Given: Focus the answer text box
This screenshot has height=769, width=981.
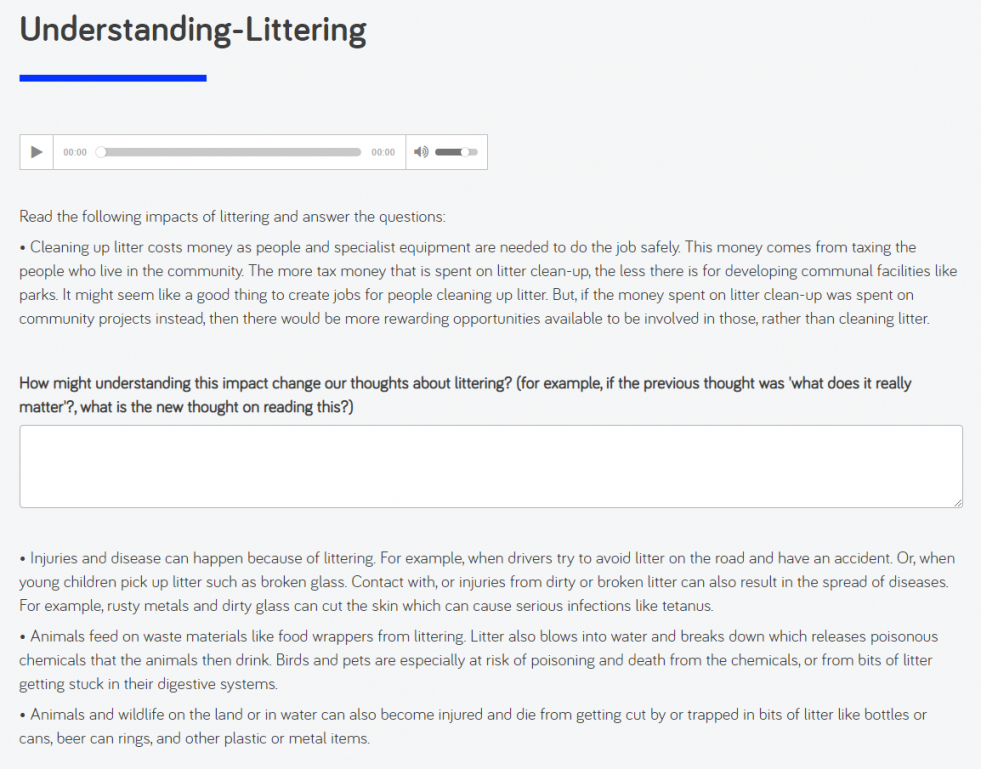Looking at the screenshot, I should coord(490,466).
